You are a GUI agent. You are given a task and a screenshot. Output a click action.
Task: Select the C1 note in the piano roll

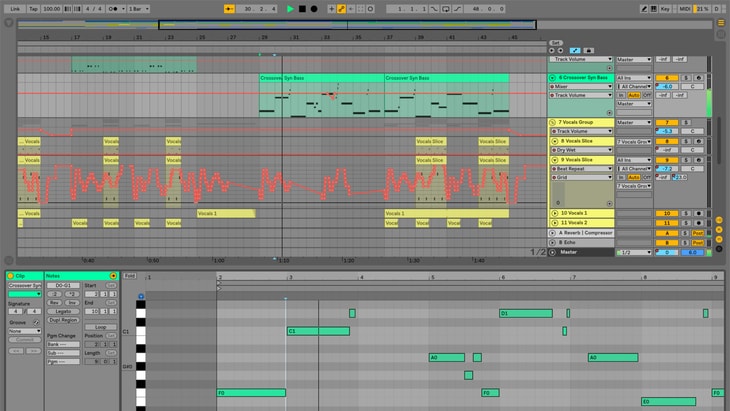coord(318,331)
